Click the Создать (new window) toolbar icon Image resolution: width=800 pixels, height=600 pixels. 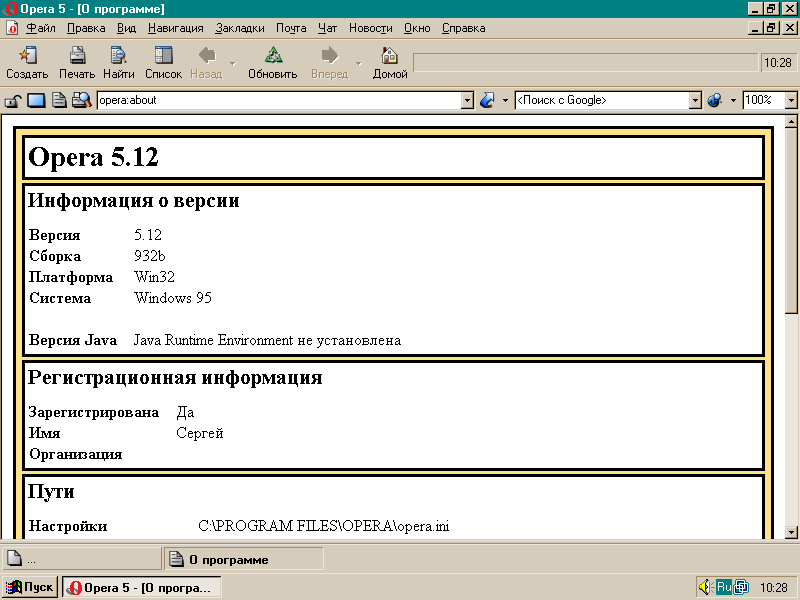pos(27,56)
